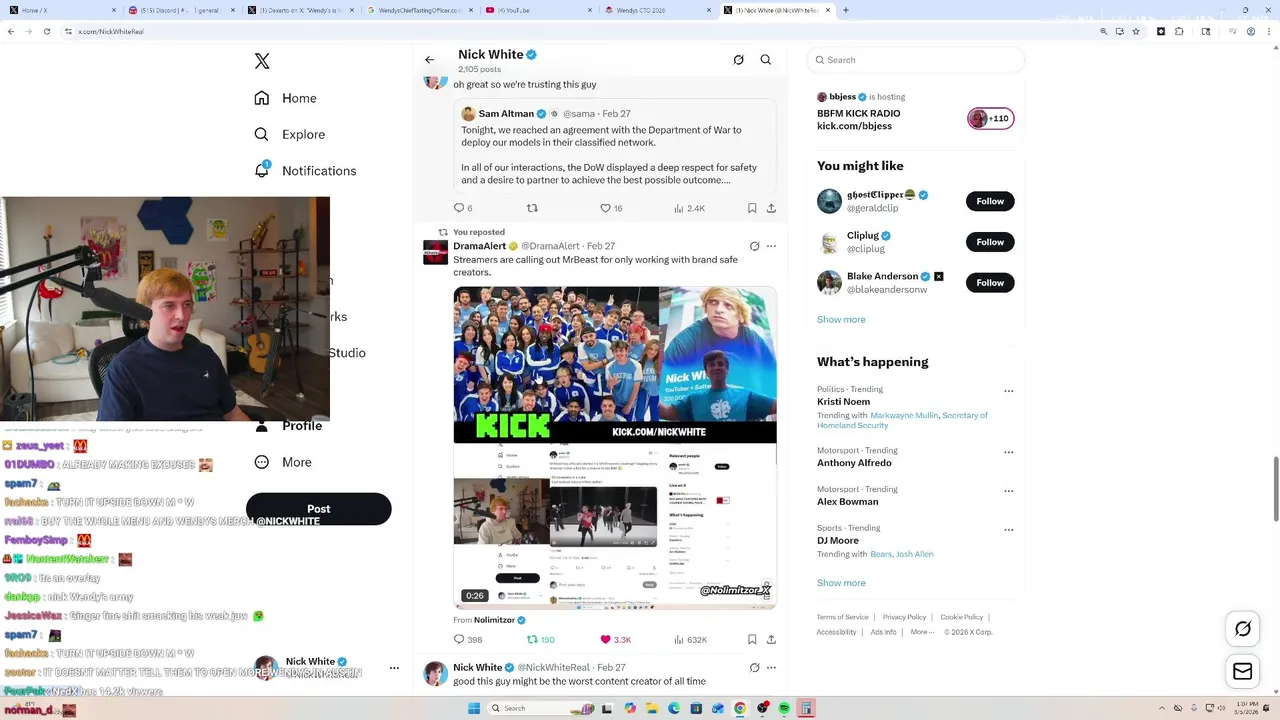Open options for Kristi Noem trend
Viewport: 1280px width, 720px height.
point(1008,391)
